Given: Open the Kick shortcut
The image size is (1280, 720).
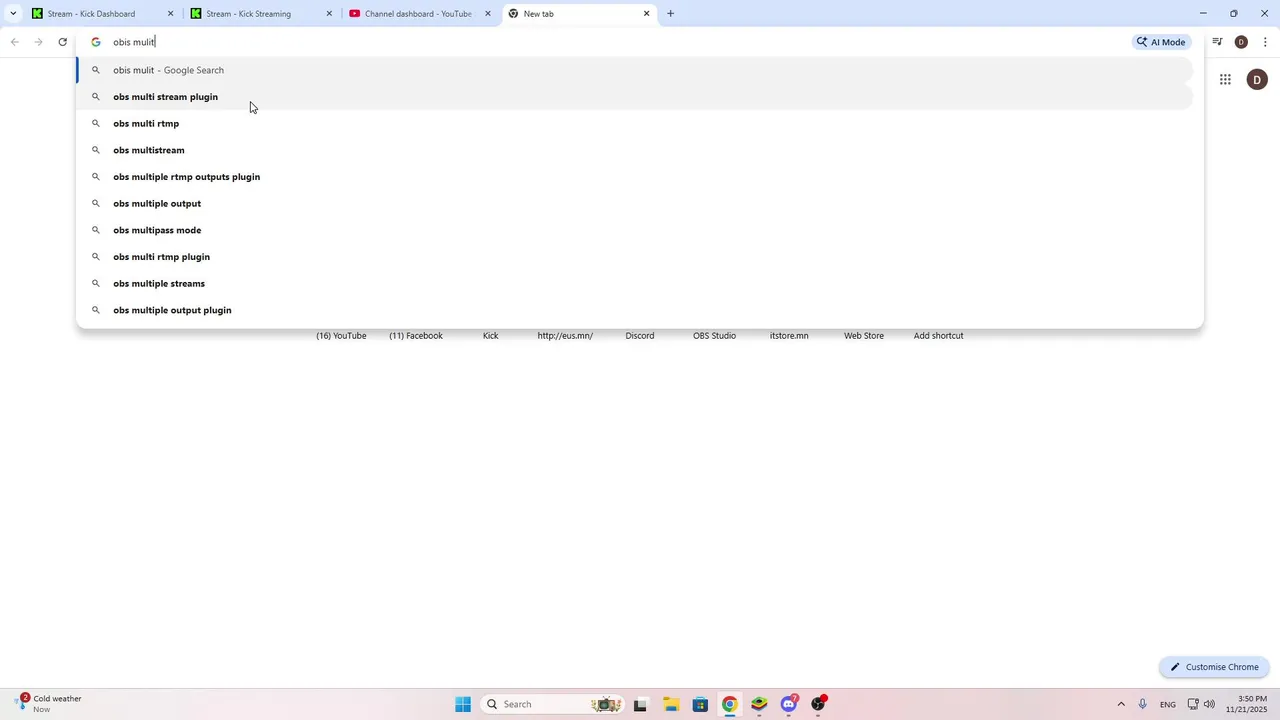Looking at the screenshot, I should point(490,336).
